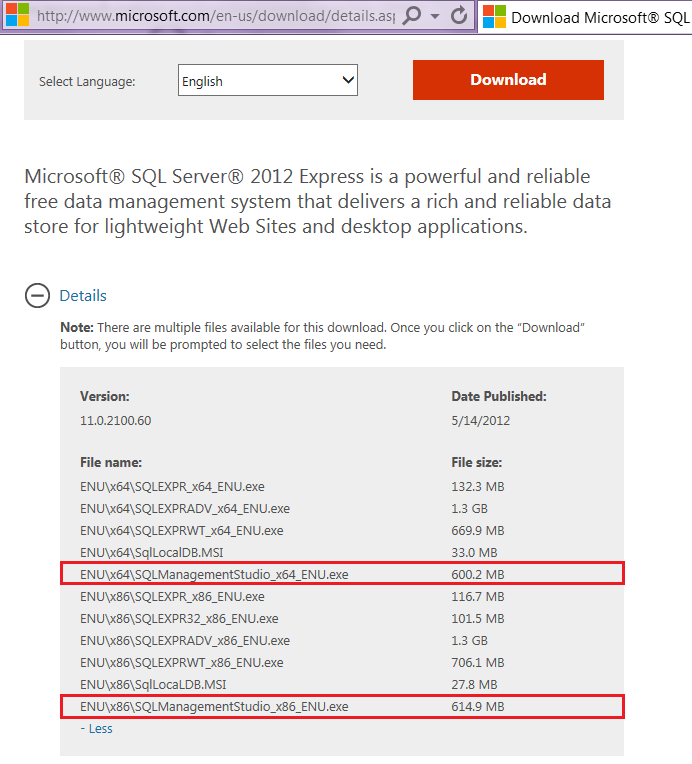
Task: Click the search magnifier icon in address bar
Action: pos(412,16)
